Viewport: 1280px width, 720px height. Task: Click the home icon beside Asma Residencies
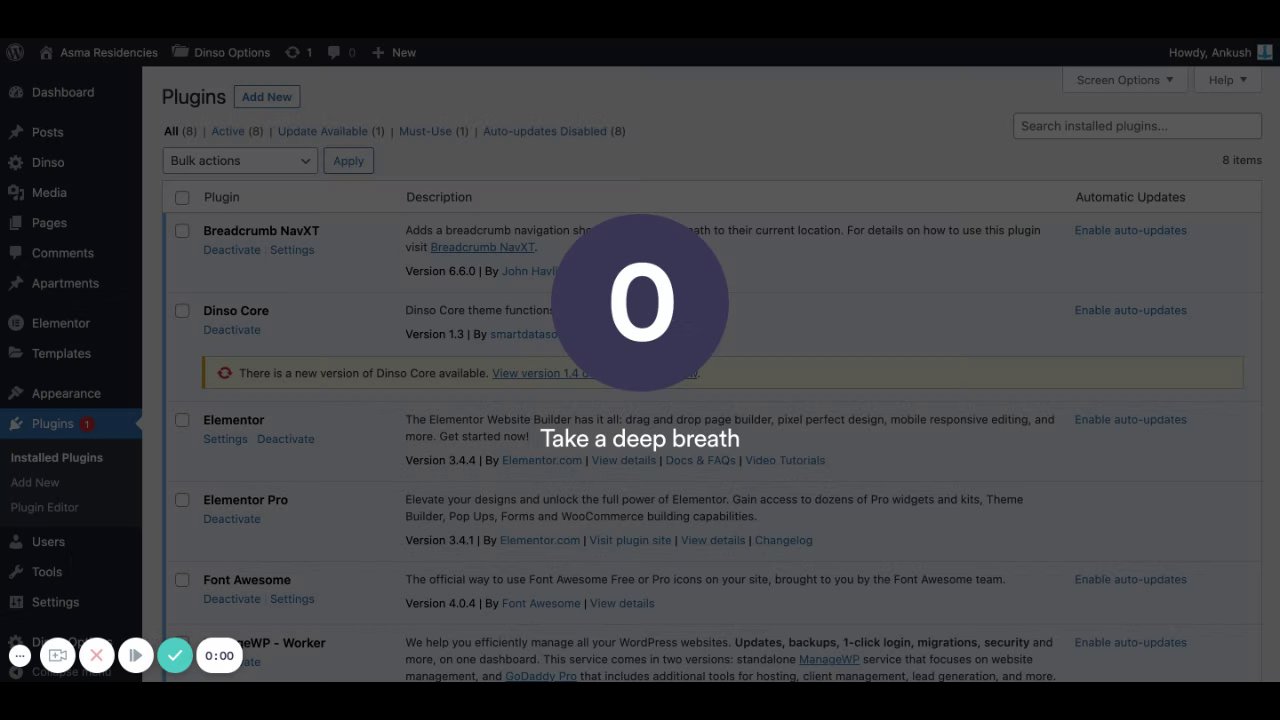tap(46, 52)
